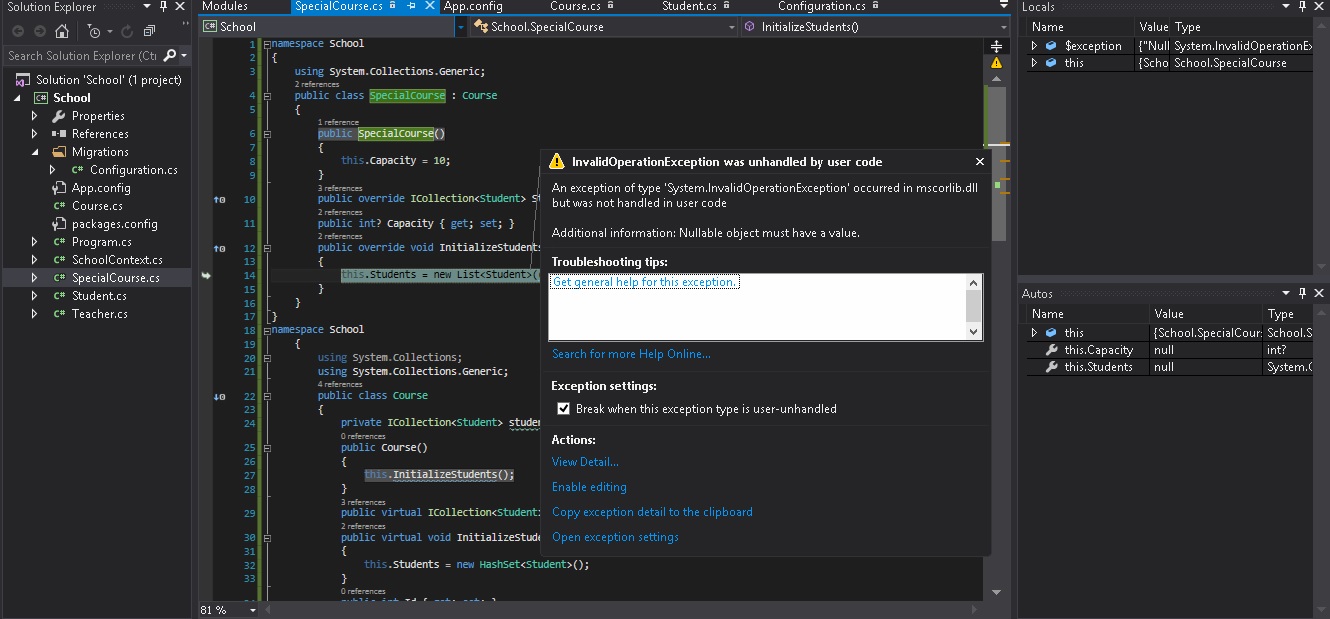
Task: Click the pin icon on the SpecialCourse.cs tab
Action: [410, 6]
